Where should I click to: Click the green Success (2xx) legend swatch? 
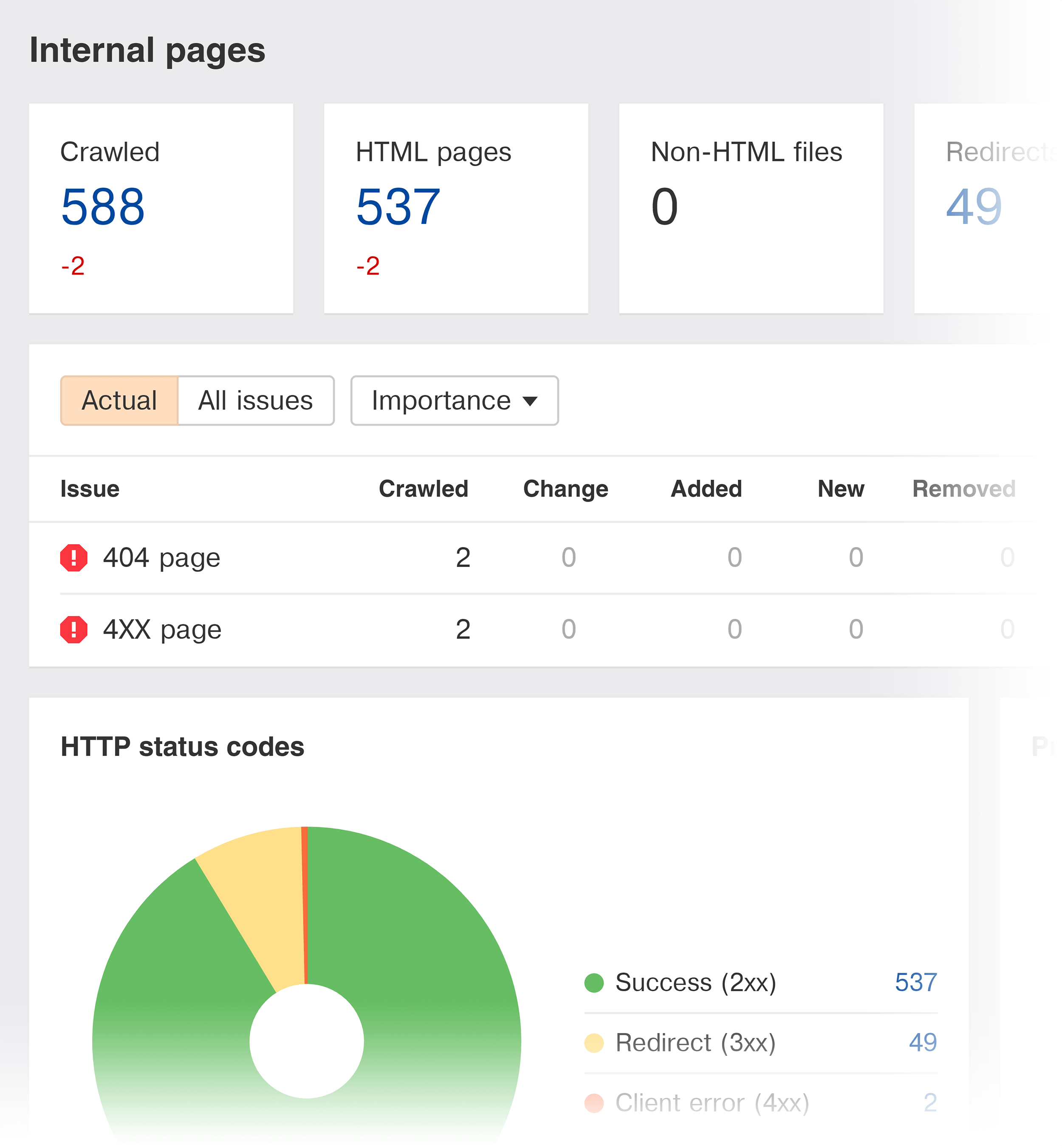[x=593, y=983]
